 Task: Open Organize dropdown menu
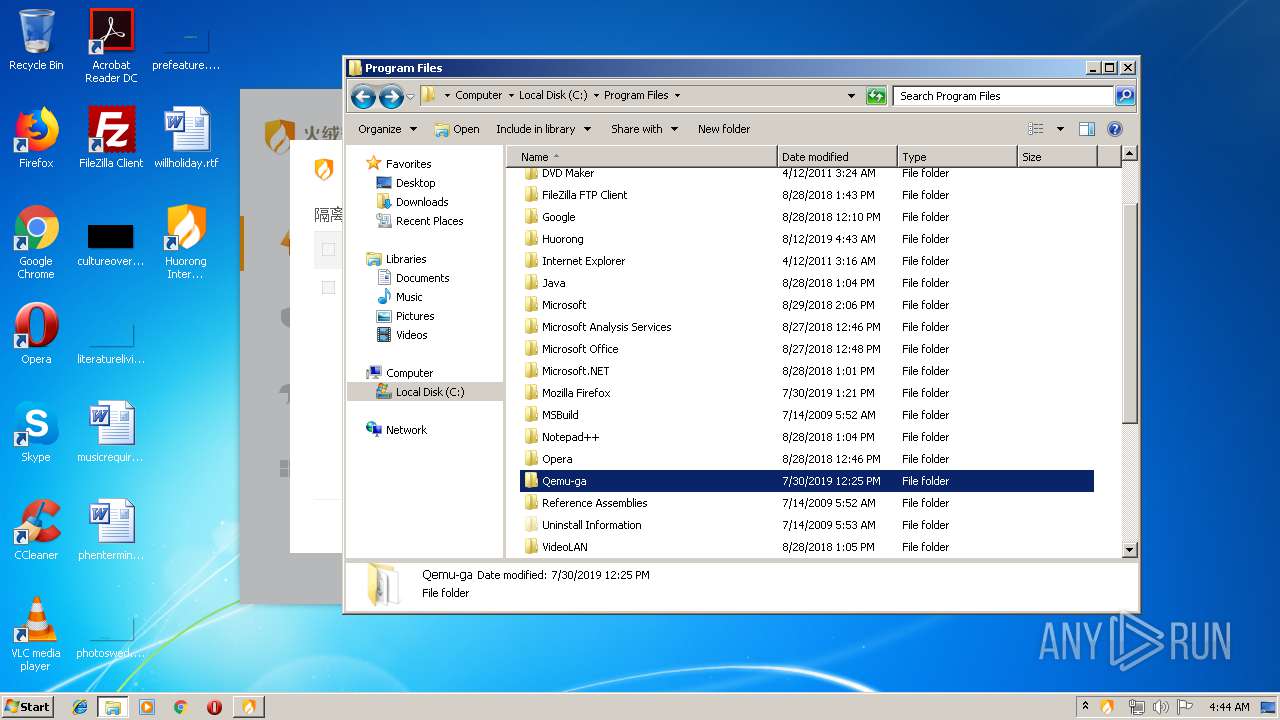[x=387, y=129]
